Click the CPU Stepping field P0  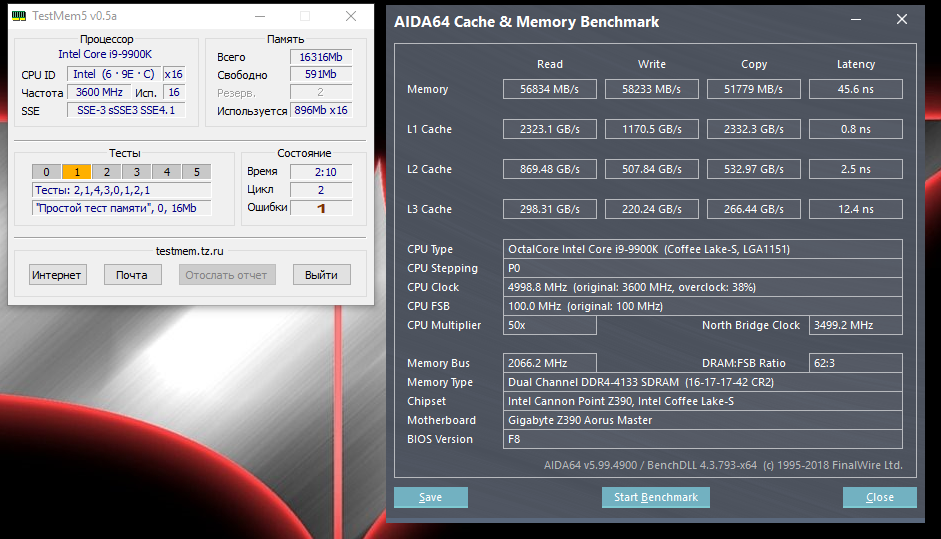[703, 268]
